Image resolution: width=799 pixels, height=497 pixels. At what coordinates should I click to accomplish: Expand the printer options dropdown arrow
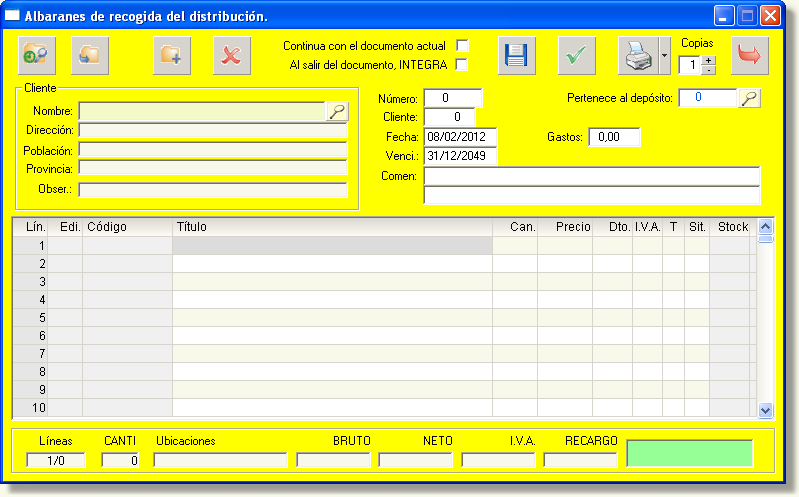point(664,56)
